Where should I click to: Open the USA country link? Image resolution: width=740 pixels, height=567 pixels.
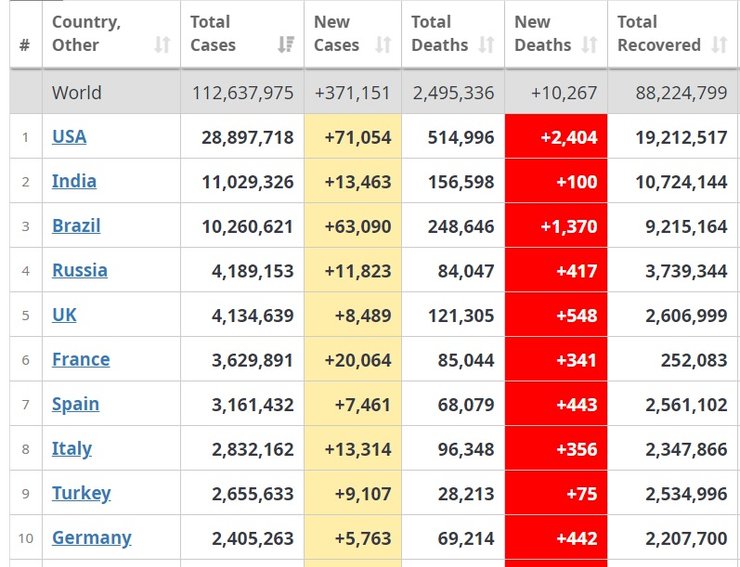(69, 137)
